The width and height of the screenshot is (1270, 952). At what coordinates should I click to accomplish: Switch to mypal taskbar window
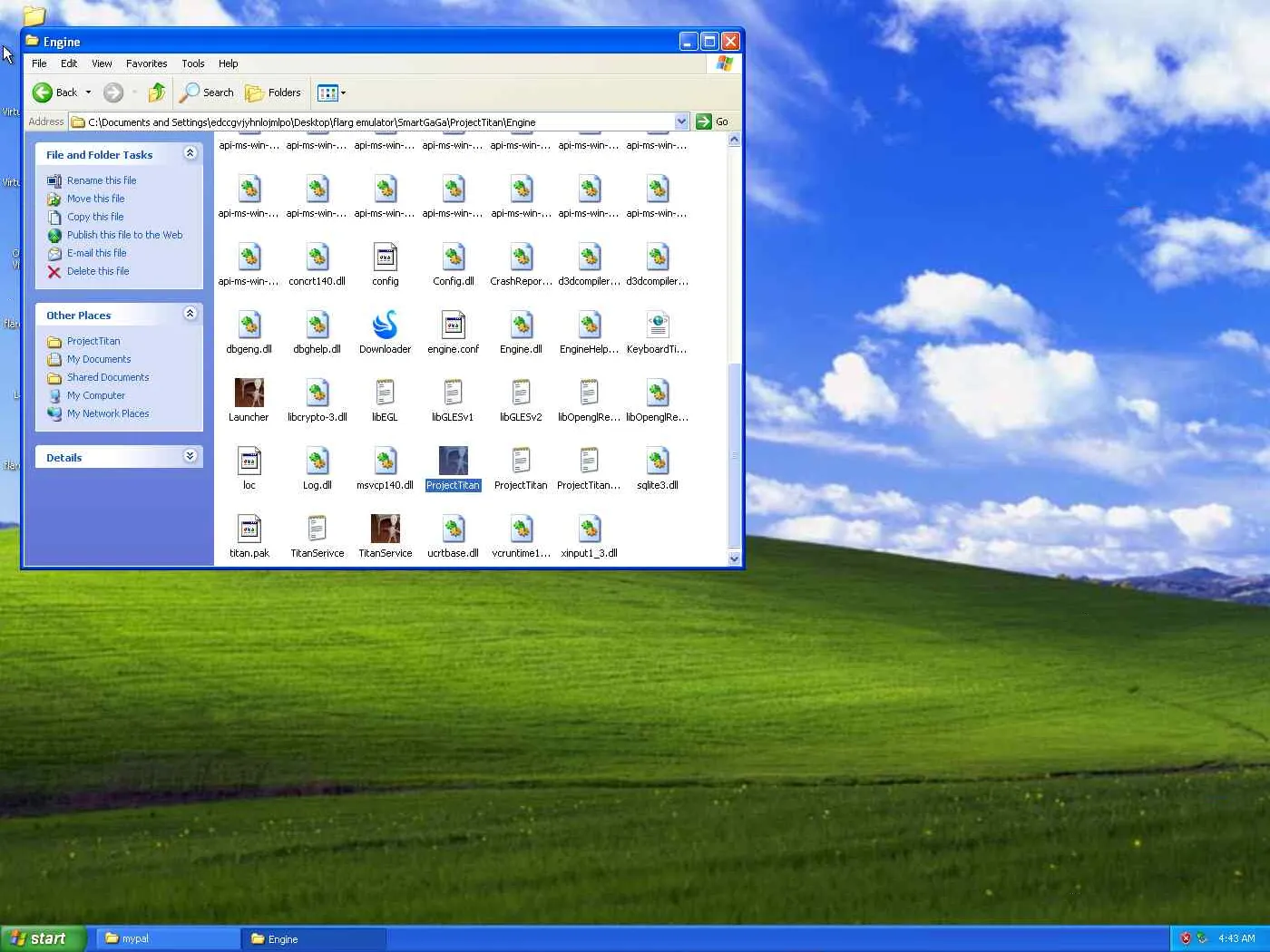tap(169, 938)
